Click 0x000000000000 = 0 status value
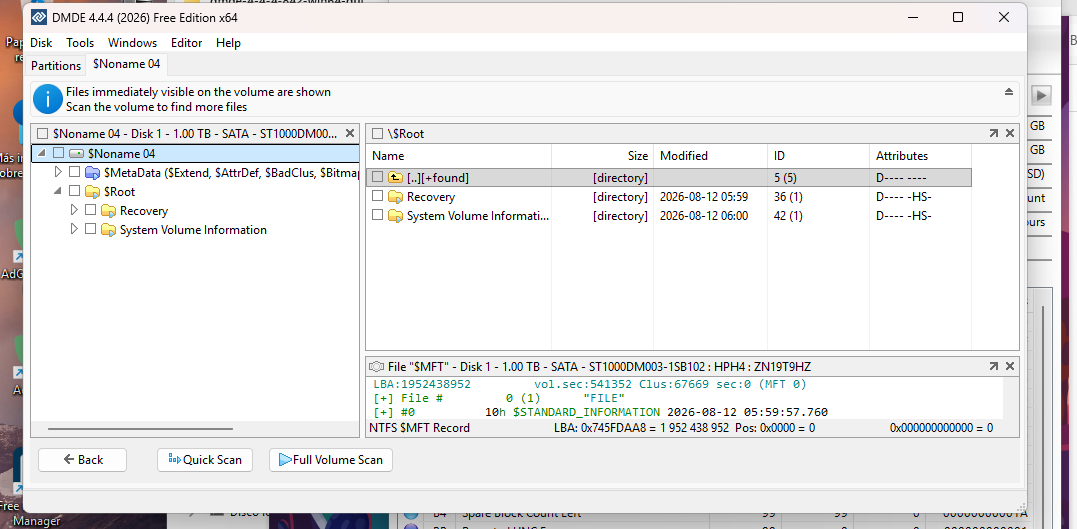The width and height of the screenshot is (1077, 529). coord(942,428)
